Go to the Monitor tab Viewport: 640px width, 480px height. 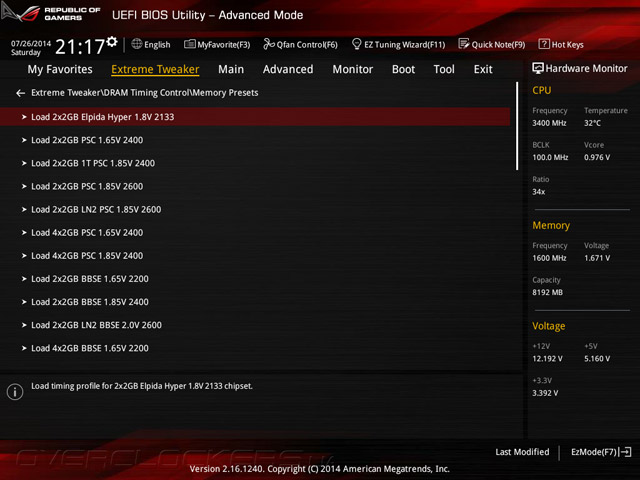tap(353, 69)
